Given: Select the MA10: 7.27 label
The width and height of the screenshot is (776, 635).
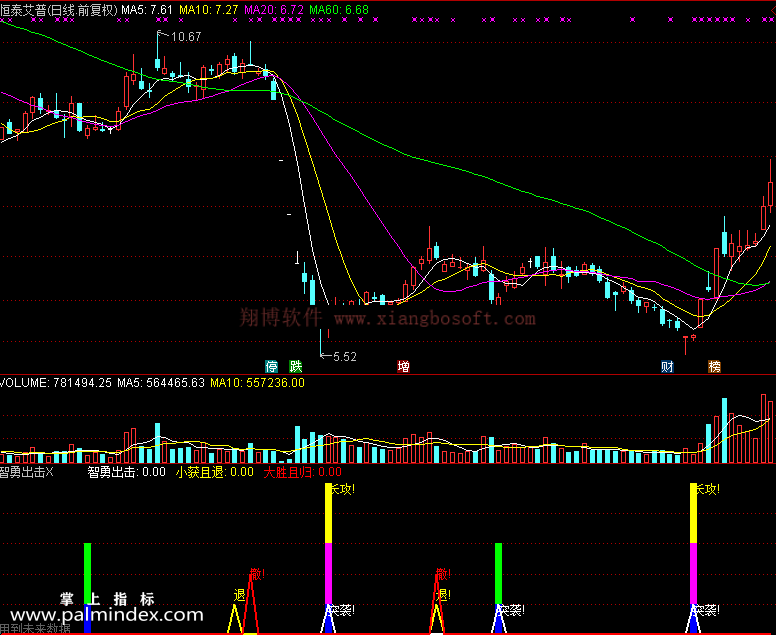Looking at the screenshot, I should click(209, 10).
